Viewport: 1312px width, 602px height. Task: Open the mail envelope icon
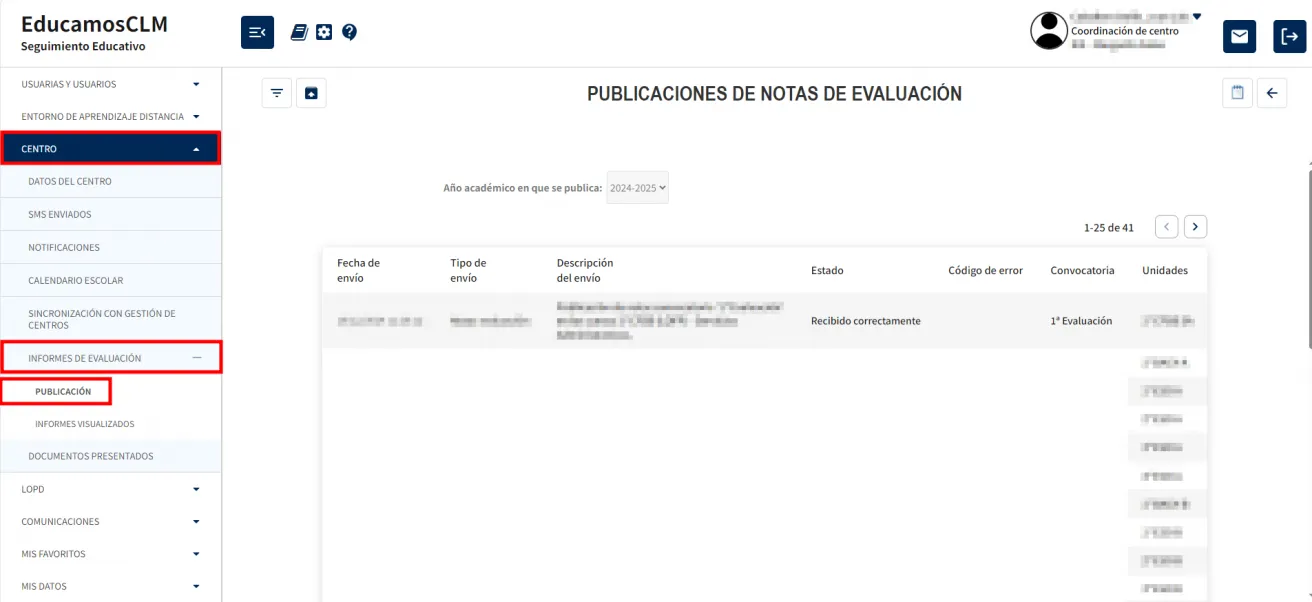(1239, 36)
